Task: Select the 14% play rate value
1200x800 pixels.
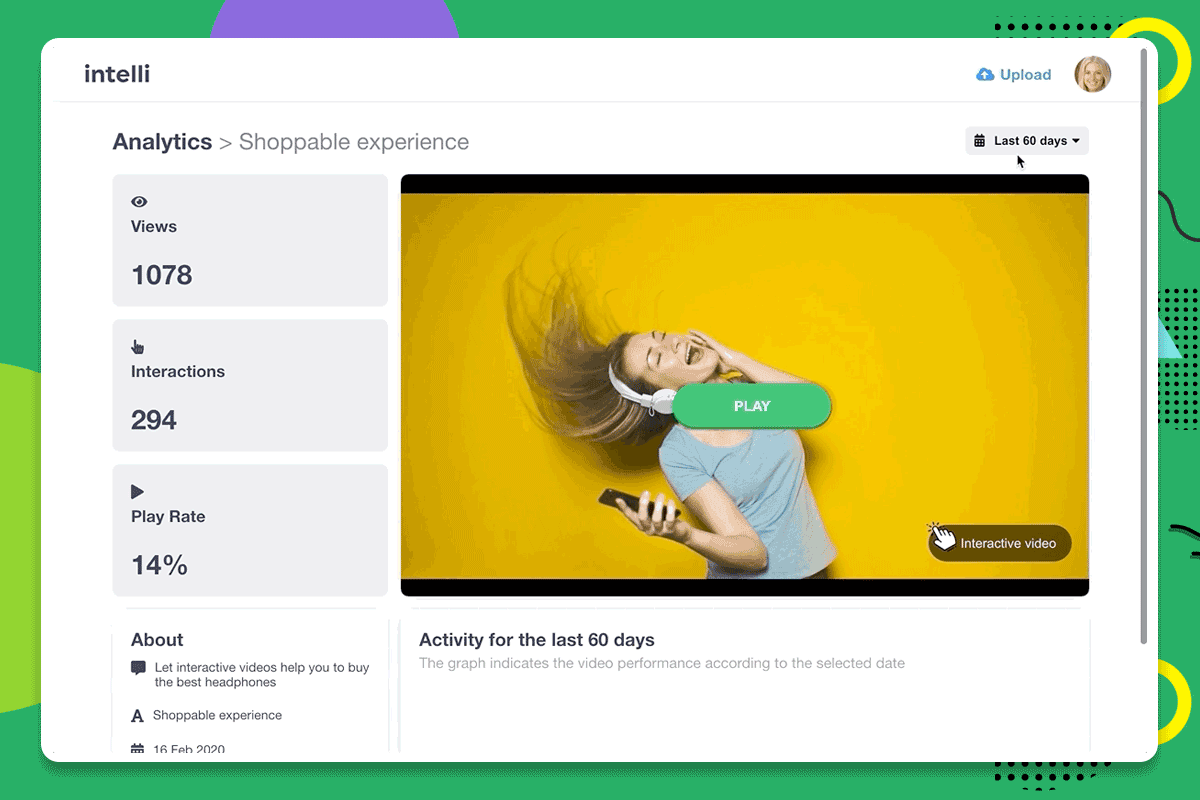Action: point(160,565)
